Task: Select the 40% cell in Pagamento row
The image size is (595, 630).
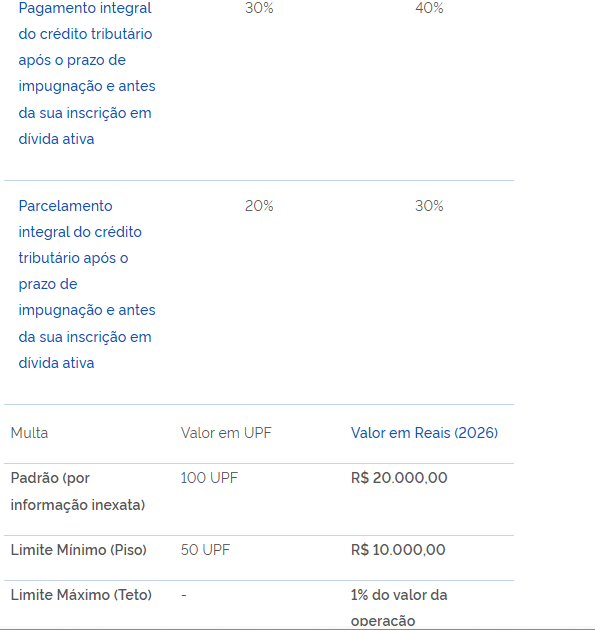Action: tap(429, 8)
